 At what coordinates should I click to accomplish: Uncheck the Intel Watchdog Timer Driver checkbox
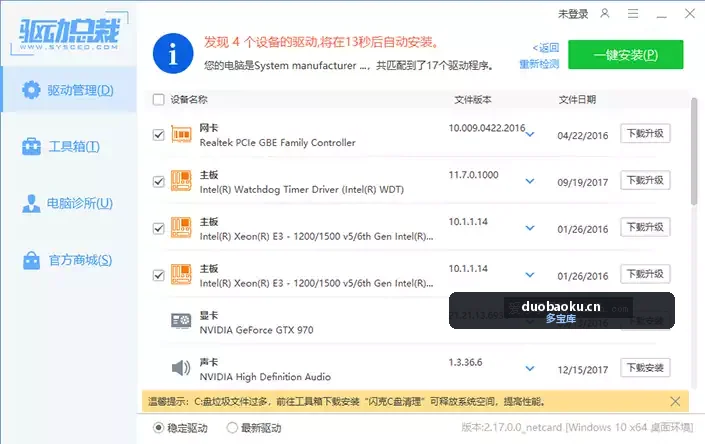pos(158,182)
